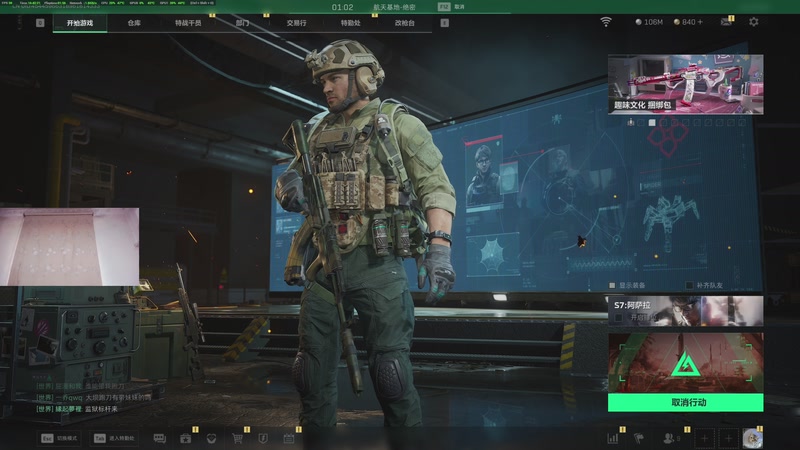Open the heart-in-hands icon
The width and height of the screenshot is (800, 450).
point(211,438)
